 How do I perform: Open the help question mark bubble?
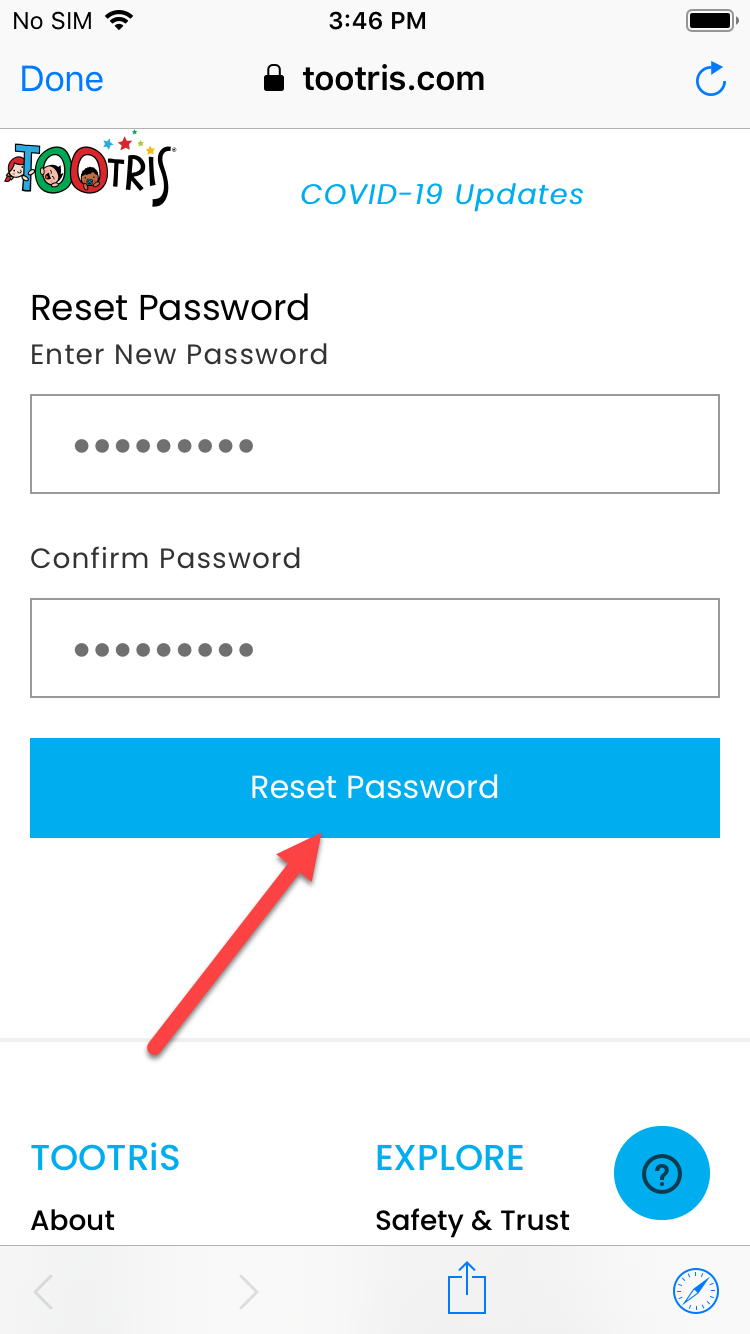661,1175
